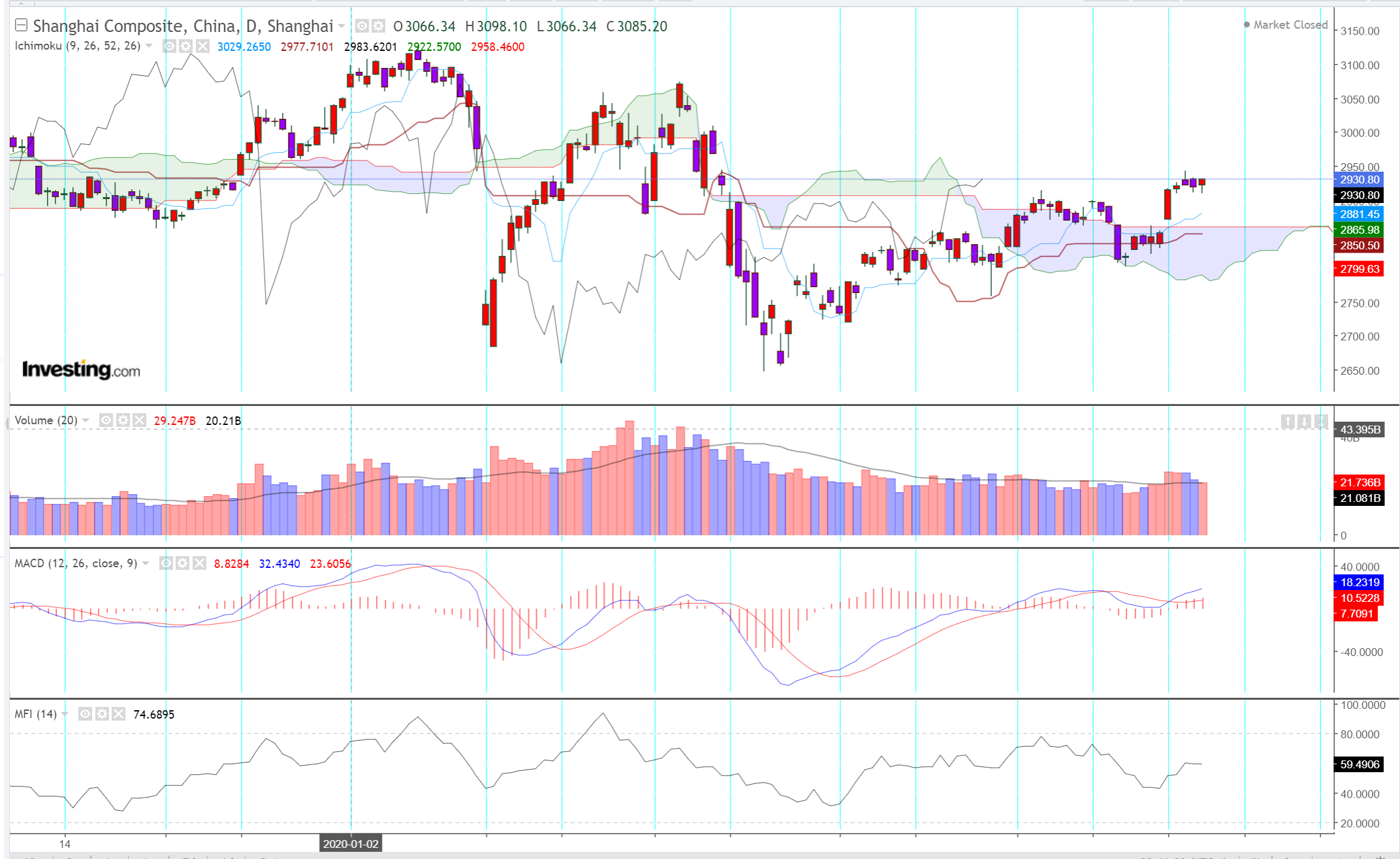
Task: Toggle Volume indicator visibility eye
Action: pos(106,420)
